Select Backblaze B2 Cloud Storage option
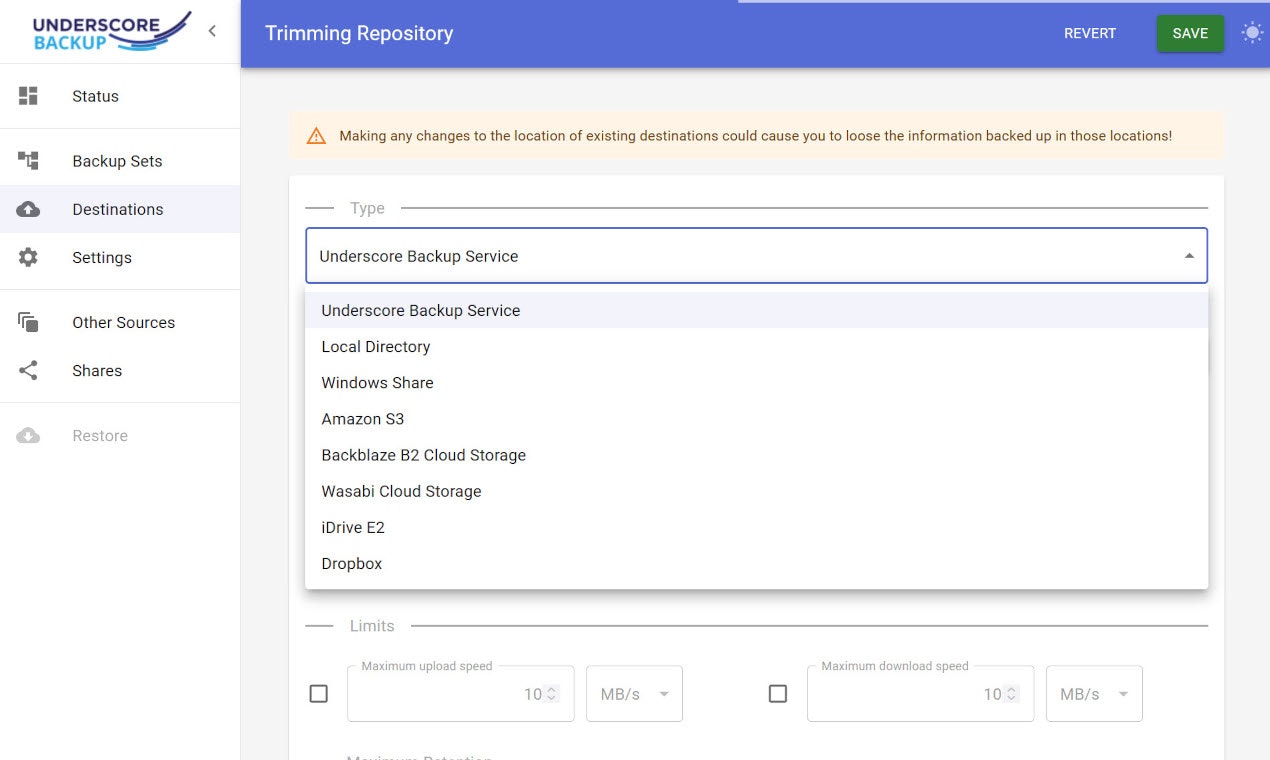This screenshot has height=760, width=1270. [x=757, y=455]
